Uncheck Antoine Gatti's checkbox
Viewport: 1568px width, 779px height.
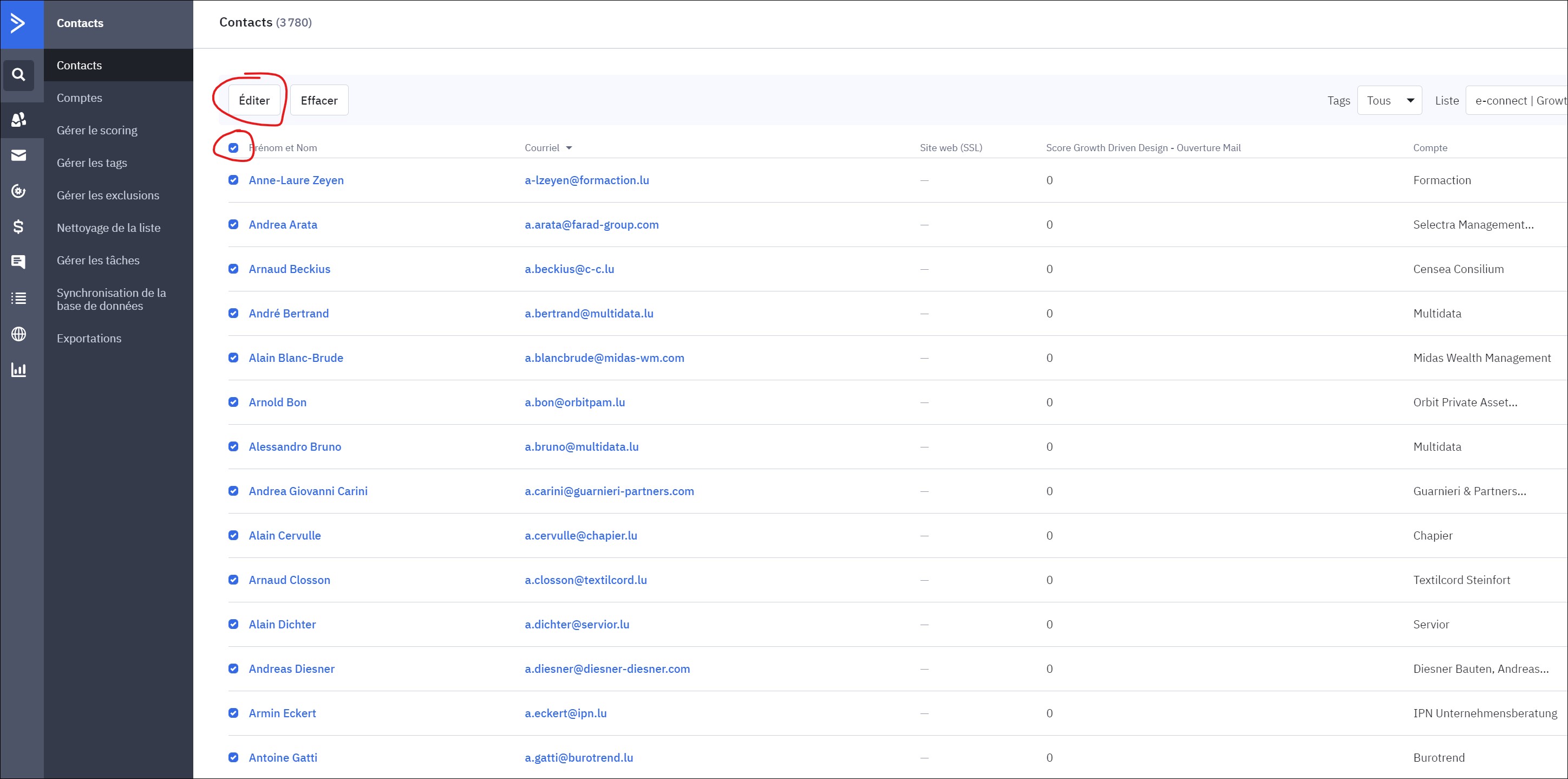[233, 758]
